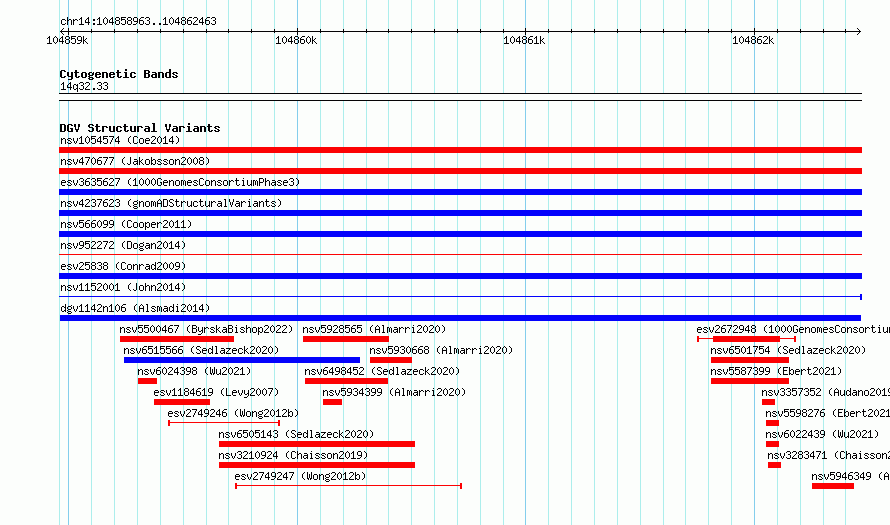Click the nsv3283471 variant label
The height and width of the screenshot is (525, 890).
tap(829, 455)
